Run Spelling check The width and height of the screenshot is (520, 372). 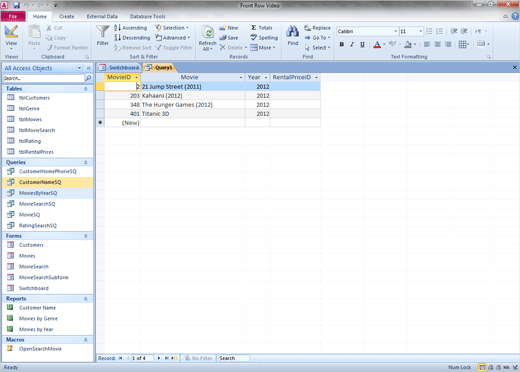point(264,38)
